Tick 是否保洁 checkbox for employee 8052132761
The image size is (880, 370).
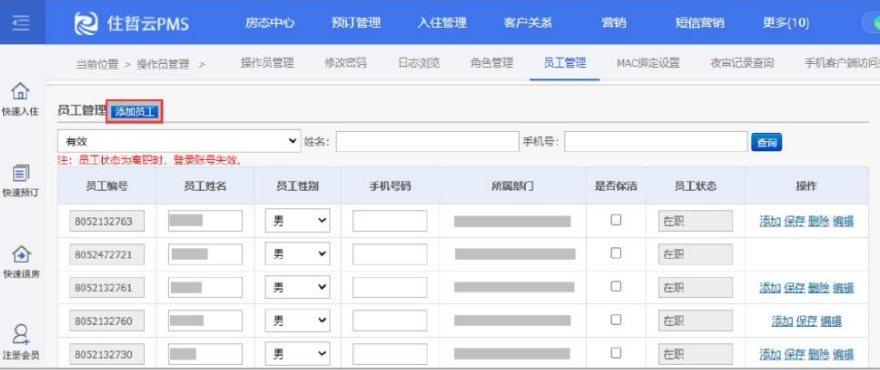coord(616,286)
